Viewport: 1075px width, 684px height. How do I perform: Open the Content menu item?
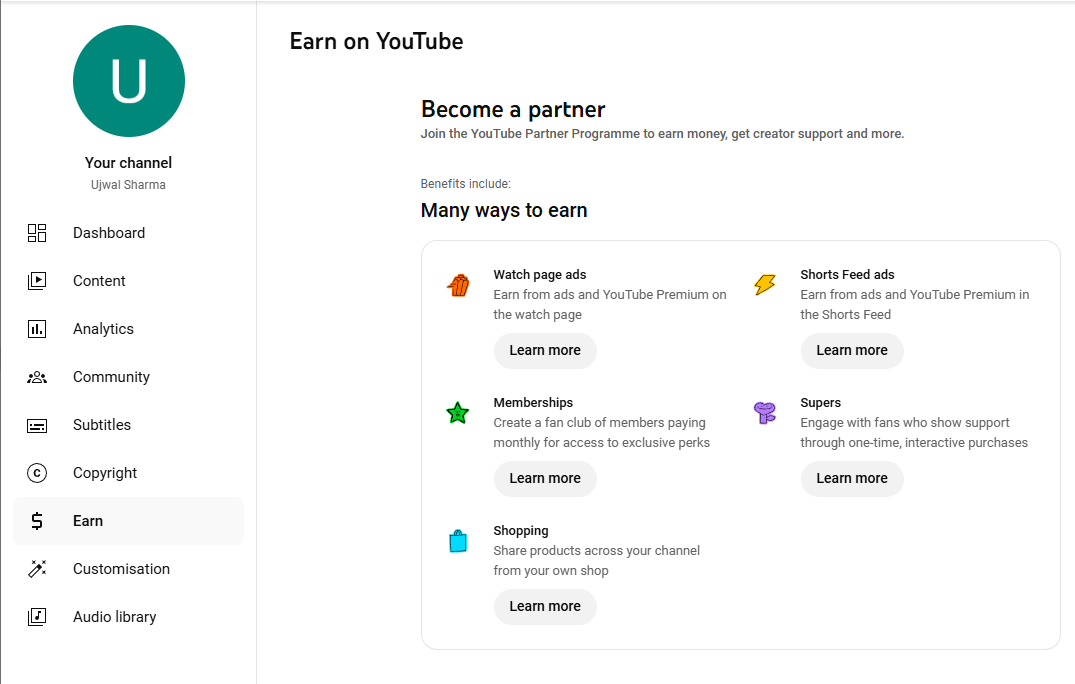[99, 281]
